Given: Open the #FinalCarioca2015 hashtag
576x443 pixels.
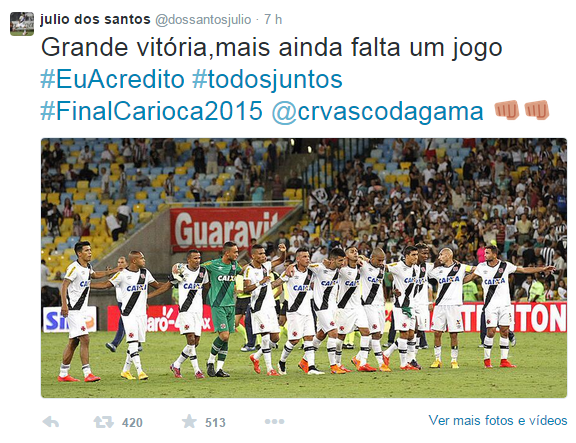Looking at the screenshot, I should tap(151, 111).
